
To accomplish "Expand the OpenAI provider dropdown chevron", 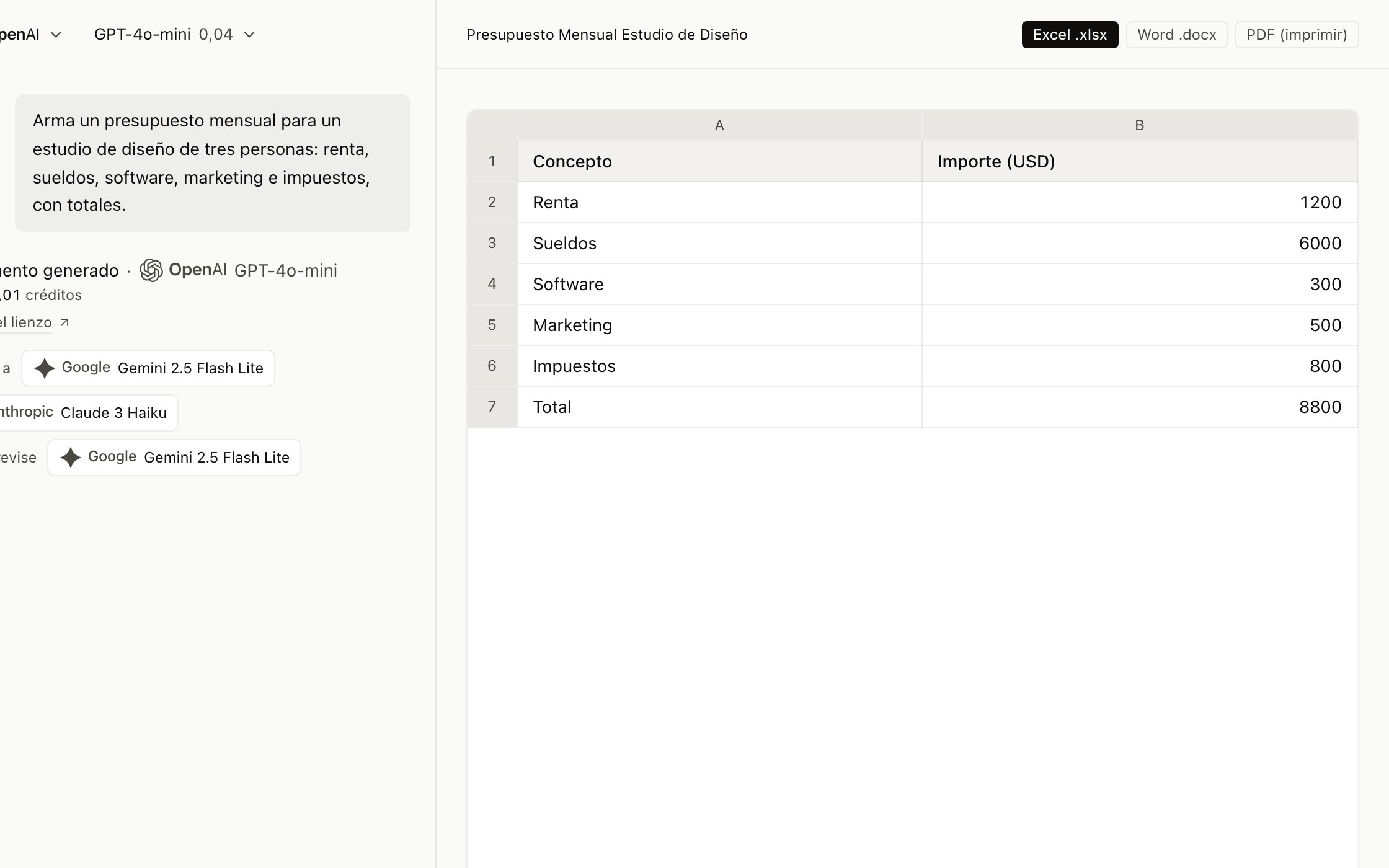I will click(x=56, y=35).
